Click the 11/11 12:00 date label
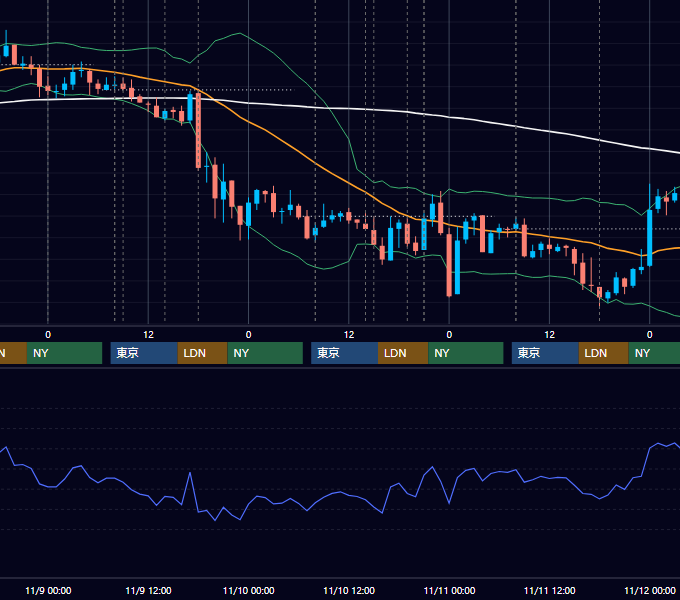This screenshot has width=680, height=600. [x=549, y=590]
